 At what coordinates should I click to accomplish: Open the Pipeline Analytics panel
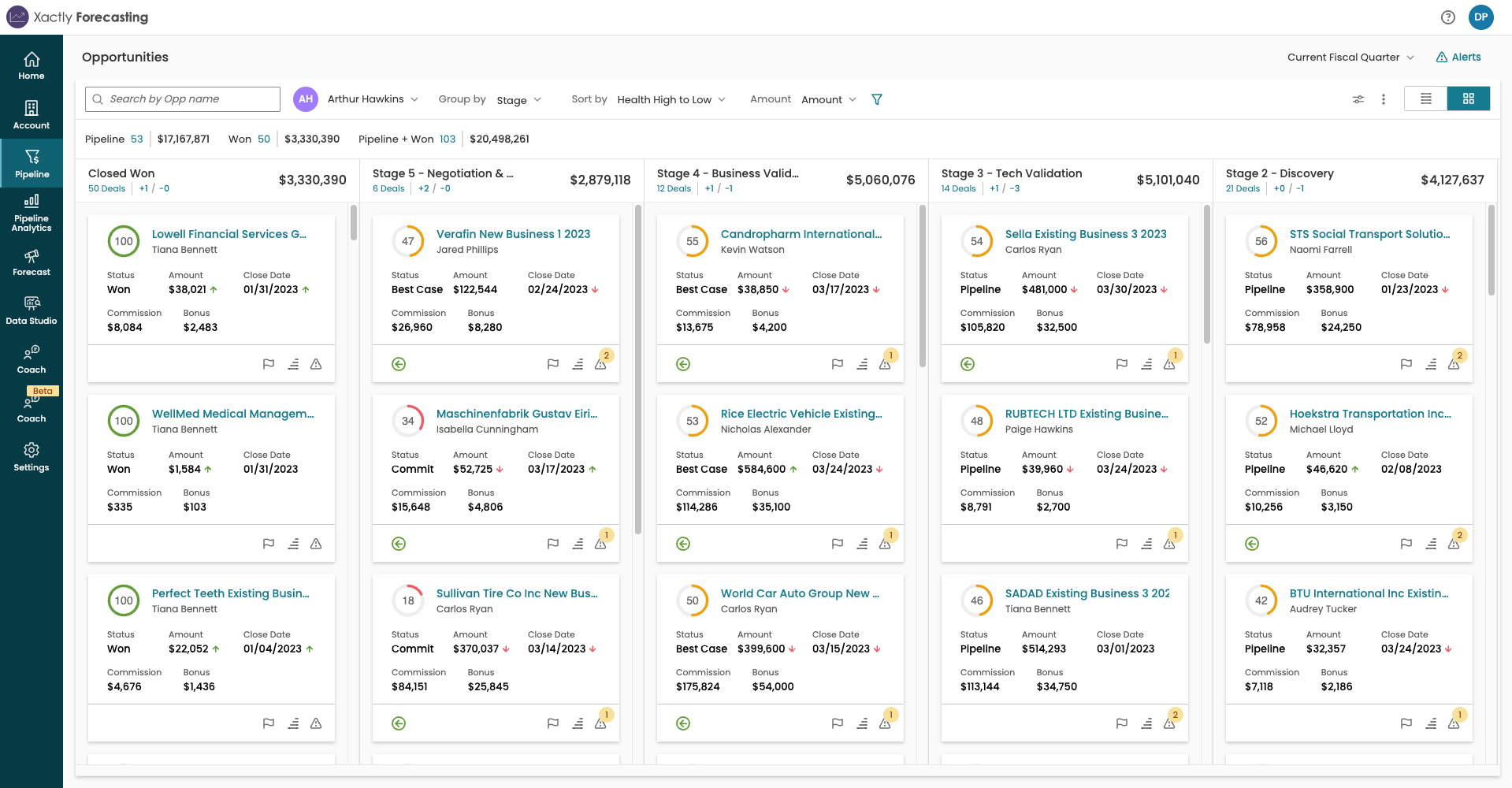coord(32,214)
